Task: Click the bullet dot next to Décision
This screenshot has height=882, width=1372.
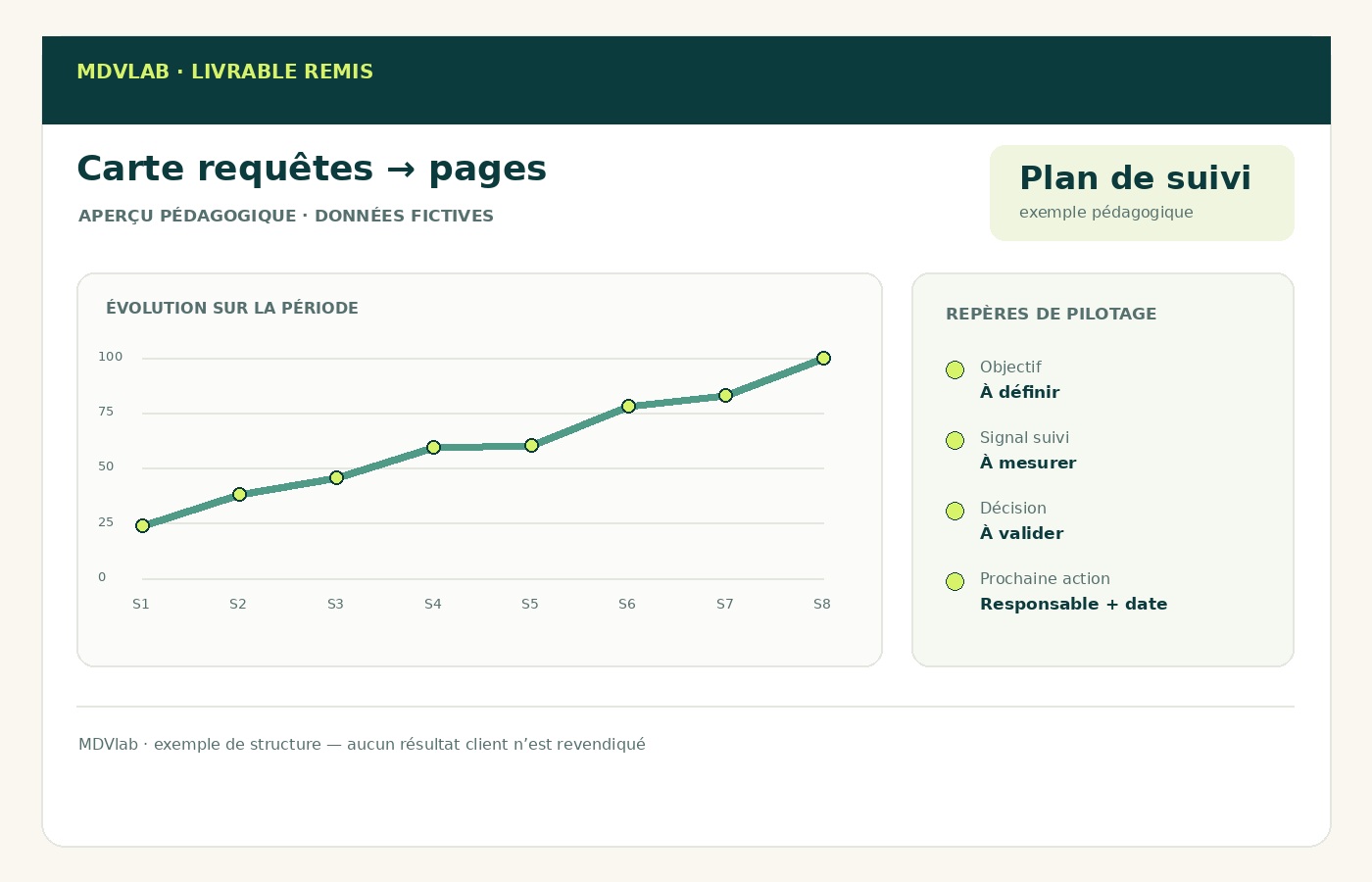Action: click(x=955, y=511)
